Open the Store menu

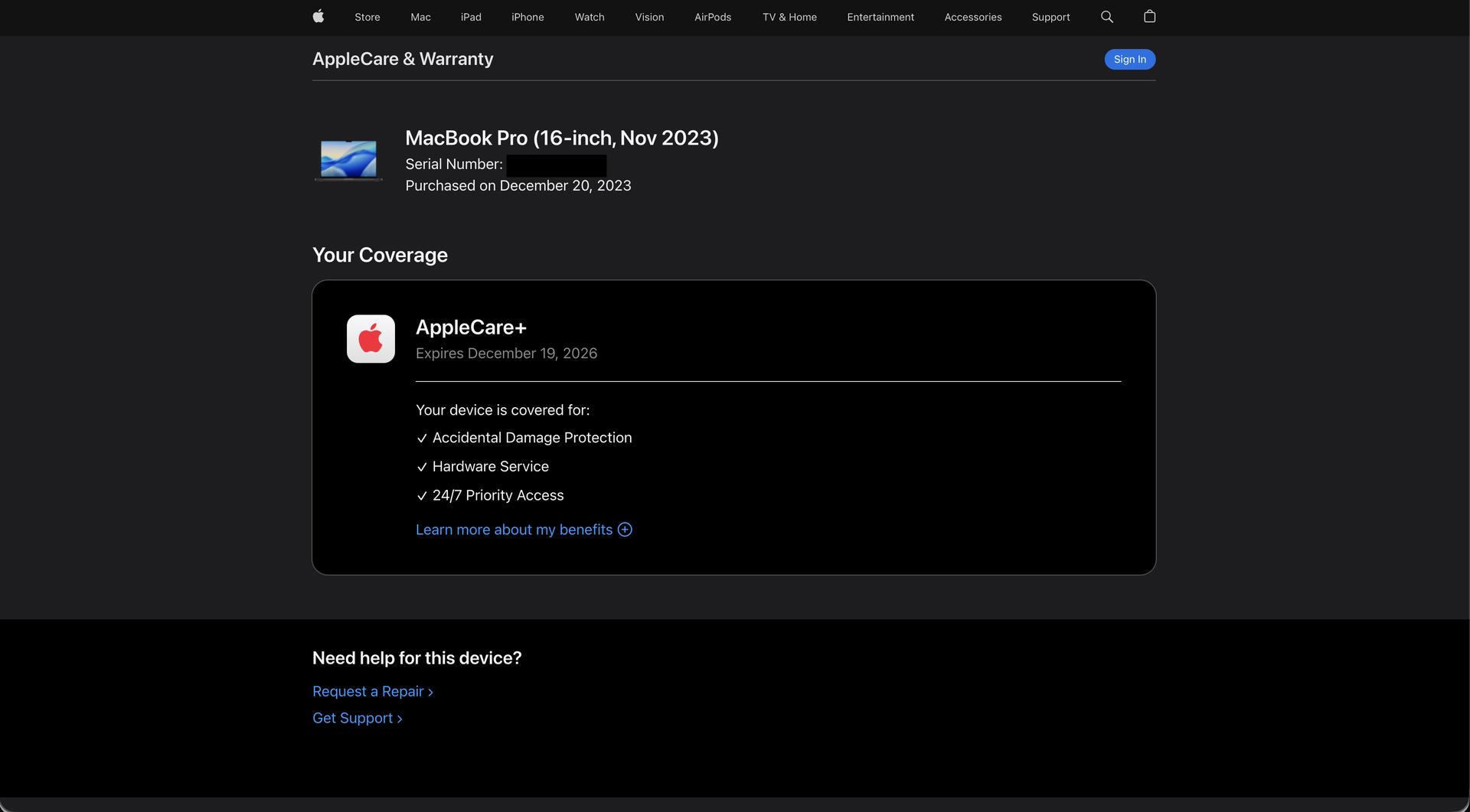pos(367,17)
